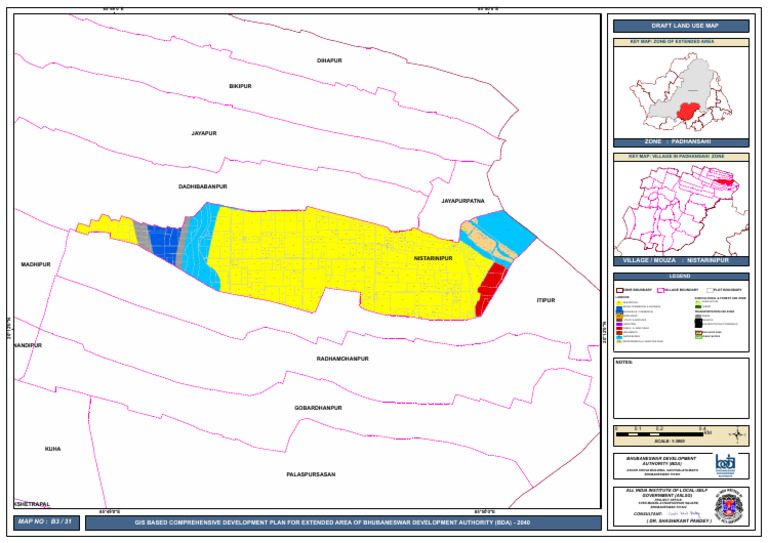Click the DIHAPUR village label
The width and height of the screenshot is (768, 543).
tap(329, 60)
